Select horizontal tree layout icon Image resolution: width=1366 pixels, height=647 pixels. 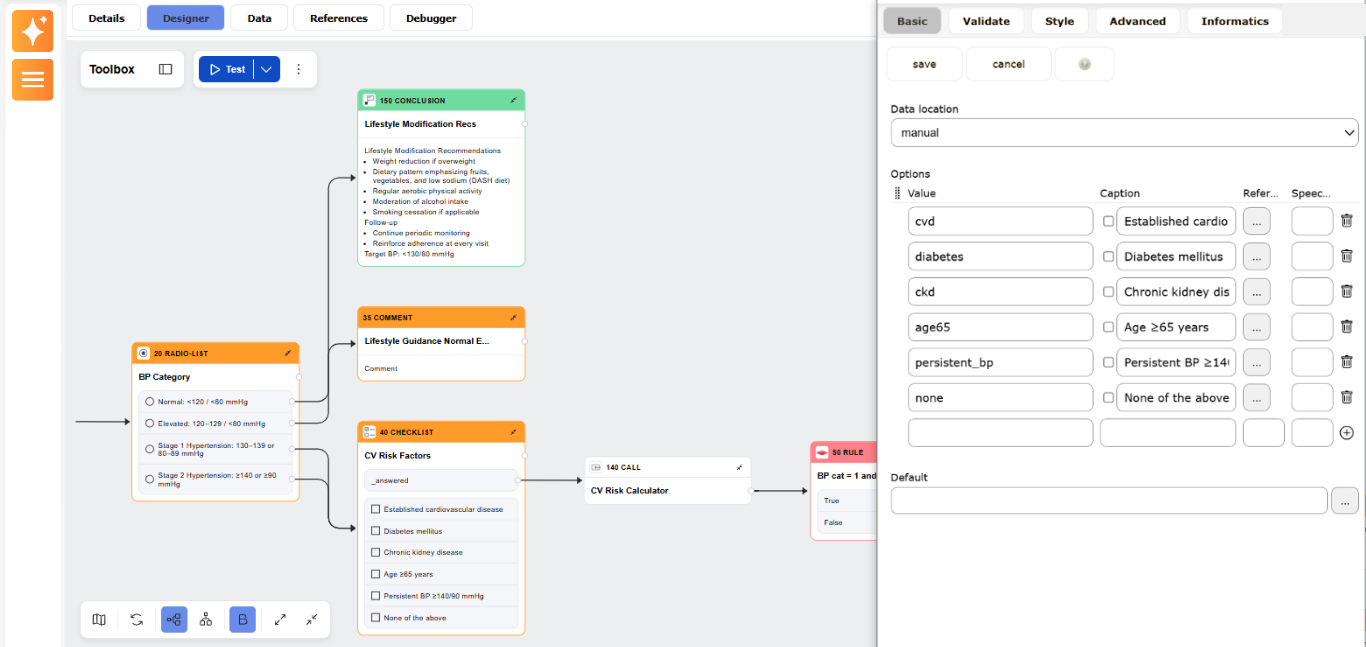coord(174,620)
